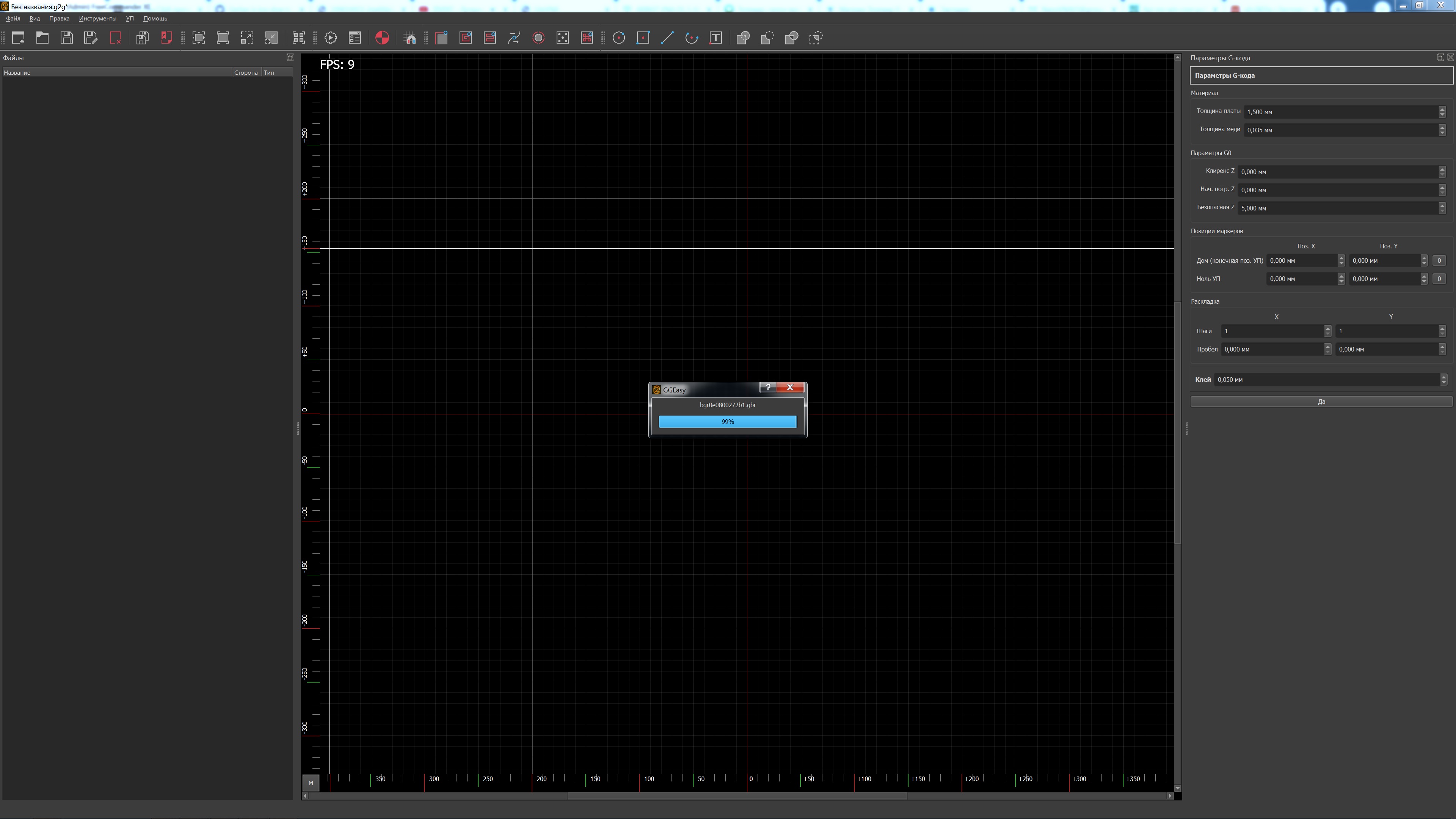Click the red-white origin marker icon
Image resolution: width=1456 pixels, height=819 pixels.
382,38
